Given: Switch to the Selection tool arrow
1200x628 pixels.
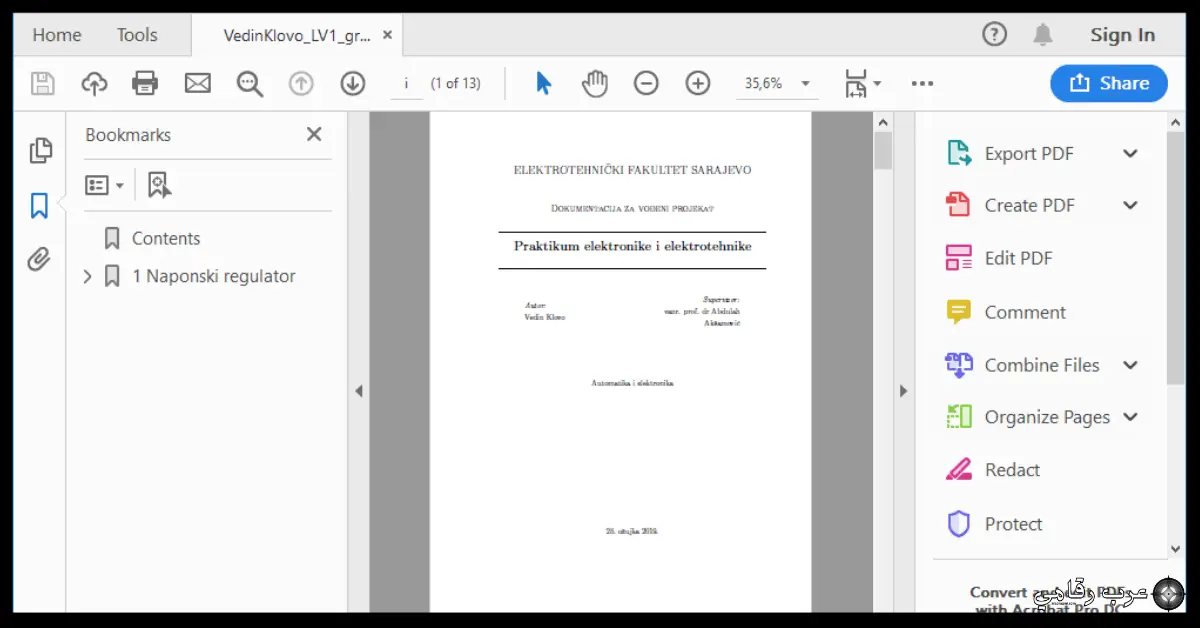Looking at the screenshot, I should point(542,83).
